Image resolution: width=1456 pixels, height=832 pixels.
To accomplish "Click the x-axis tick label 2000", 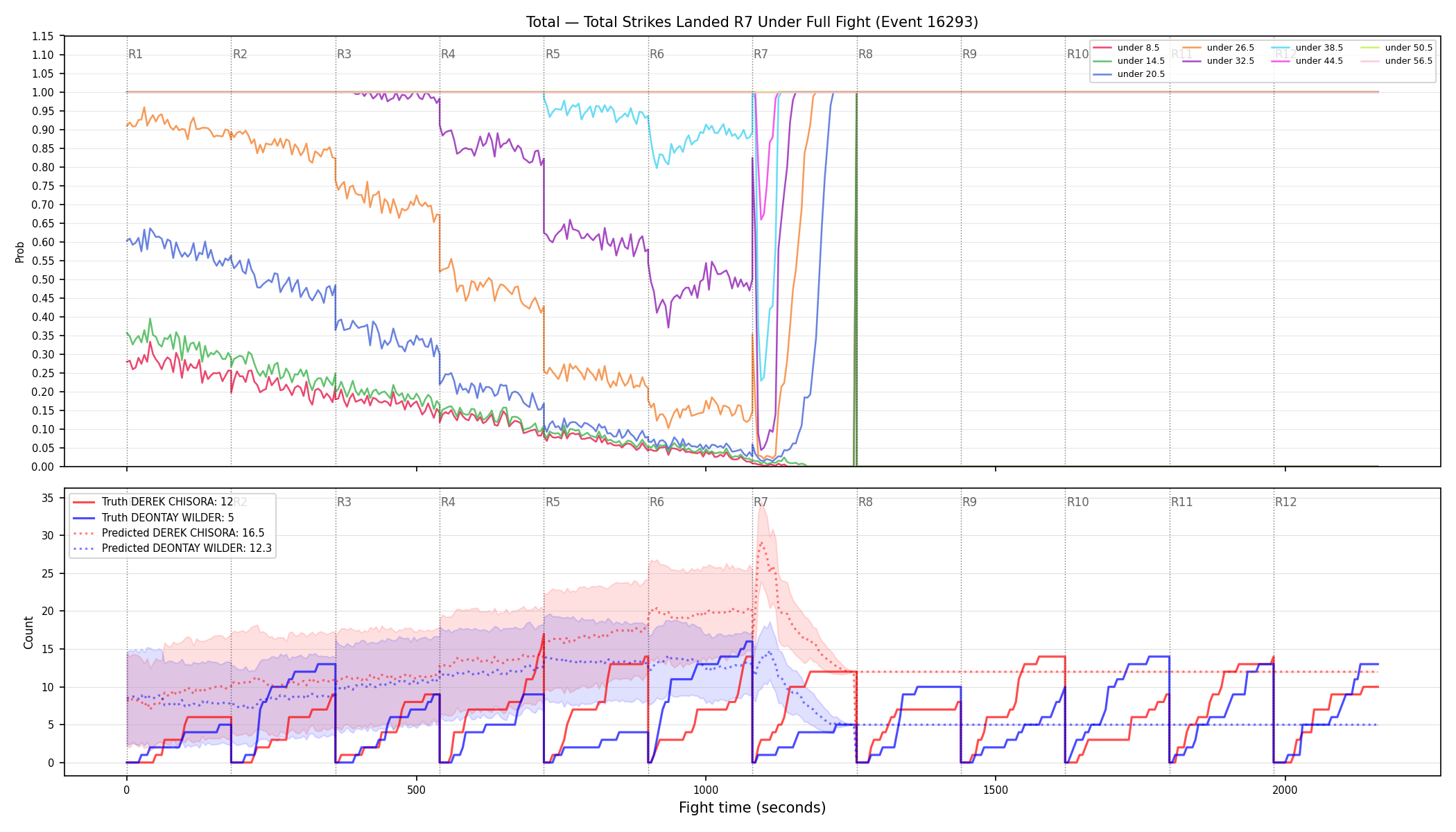I will point(1285,790).
